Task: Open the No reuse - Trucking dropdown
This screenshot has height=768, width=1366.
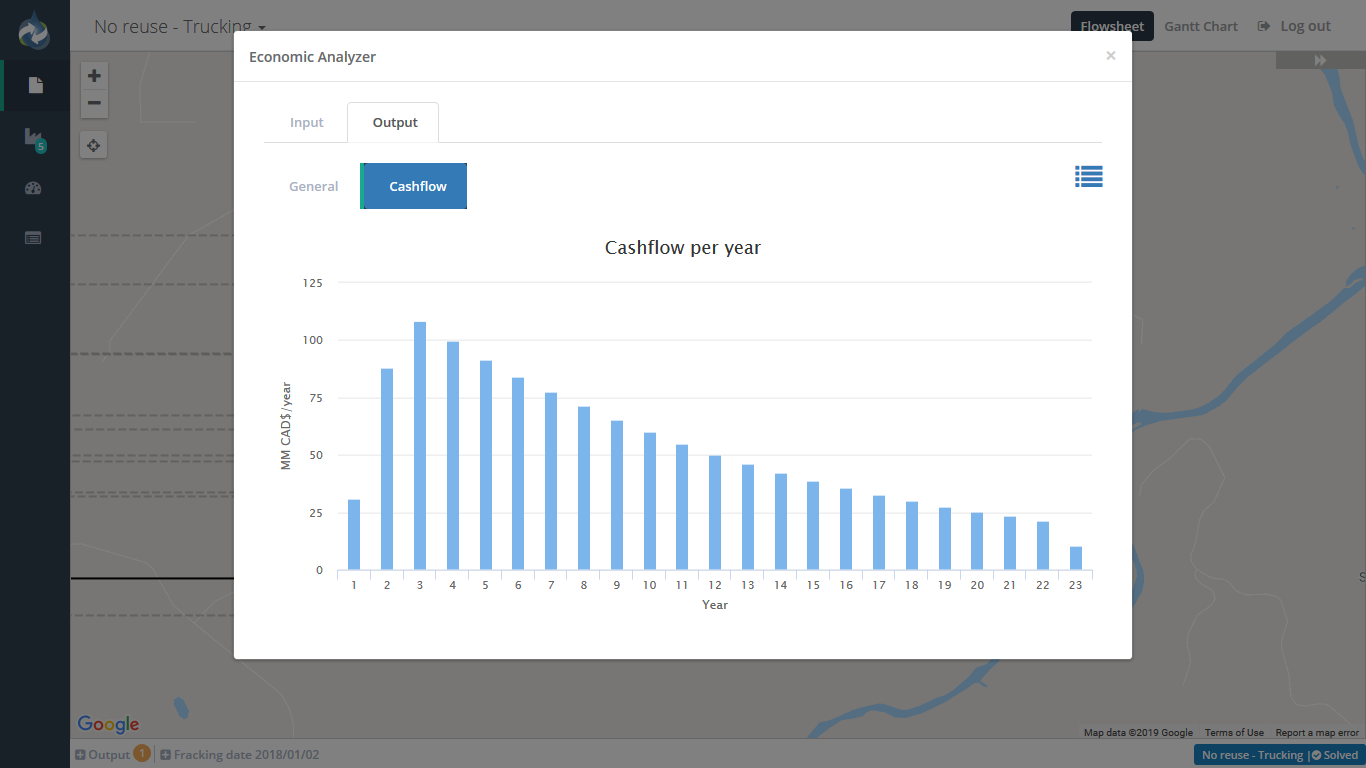Action: 180,27
